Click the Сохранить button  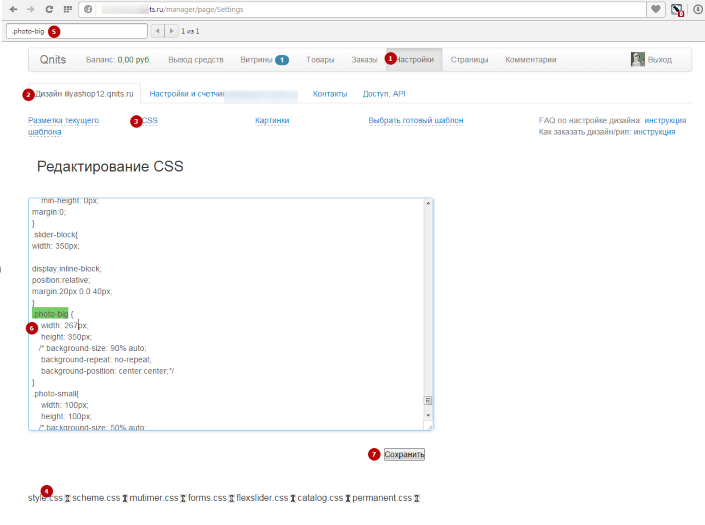point(405,454)
